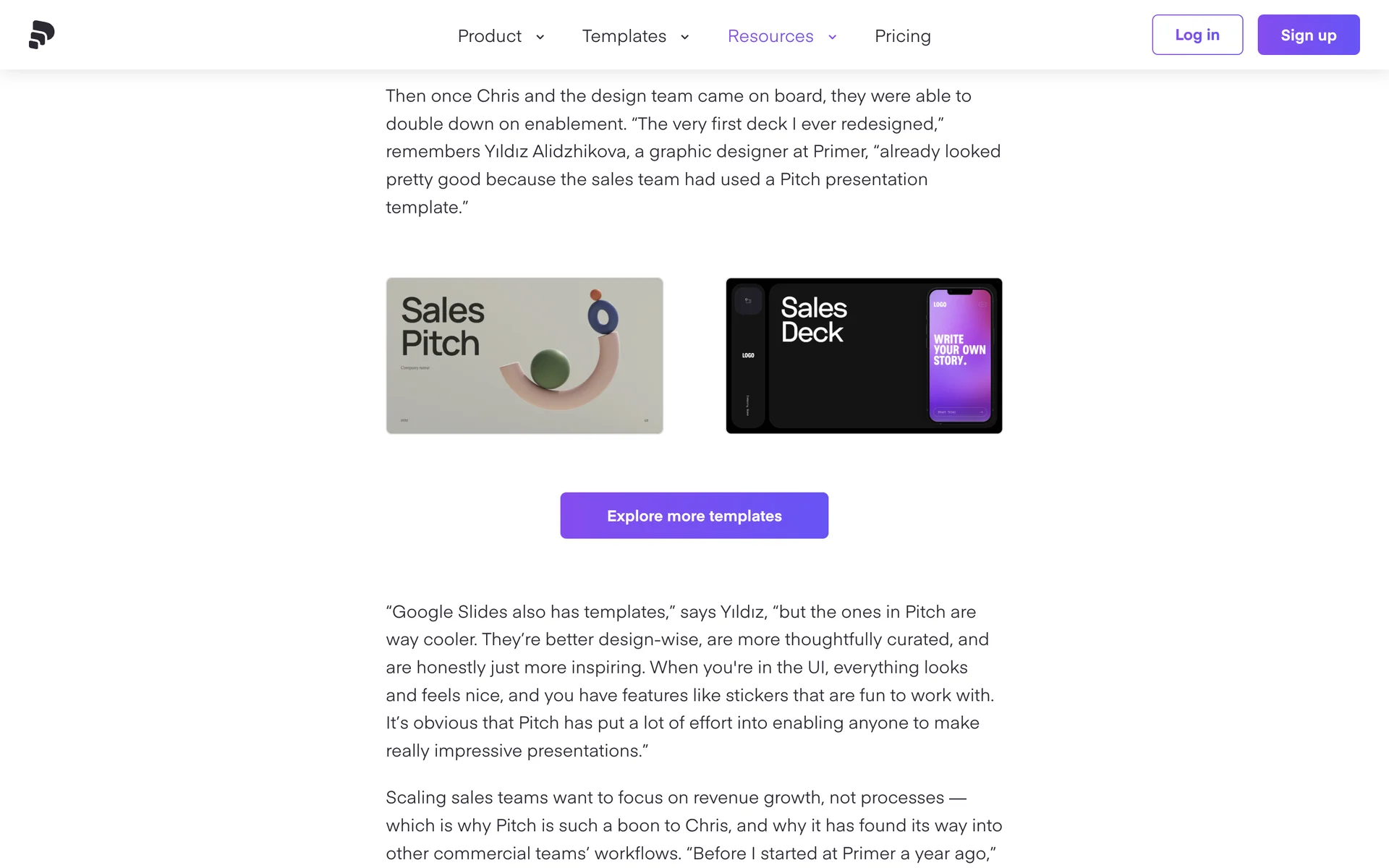The width and height of the screenshot is (1389, 868).
Task: Click the LOGO label in Sales Deck sidebar
Action: (x=748, y=355)
